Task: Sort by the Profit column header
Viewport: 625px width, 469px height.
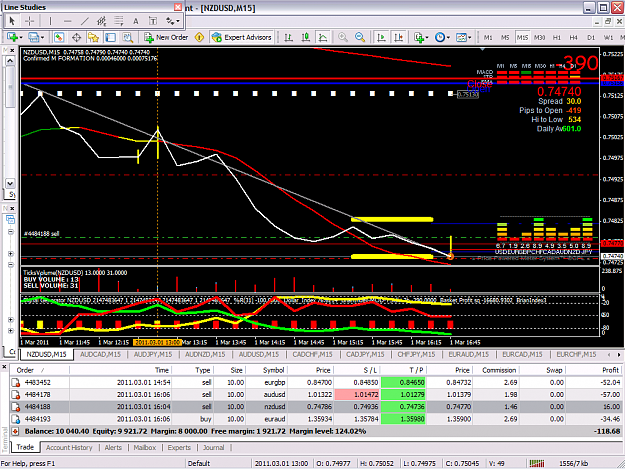Action: pyautogui.click(x=594, y=370)
